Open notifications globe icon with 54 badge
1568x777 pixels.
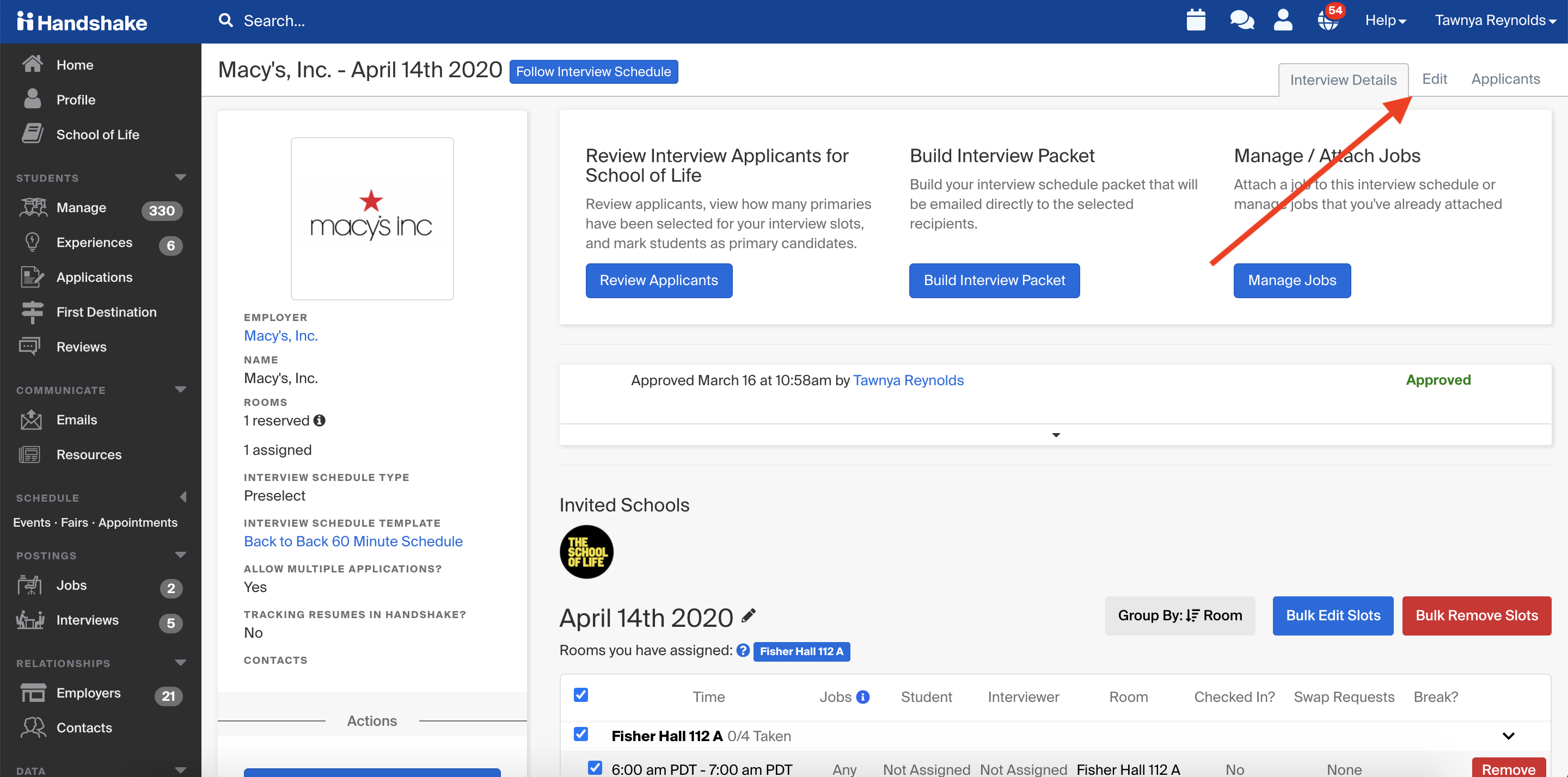coord(1329,19)
